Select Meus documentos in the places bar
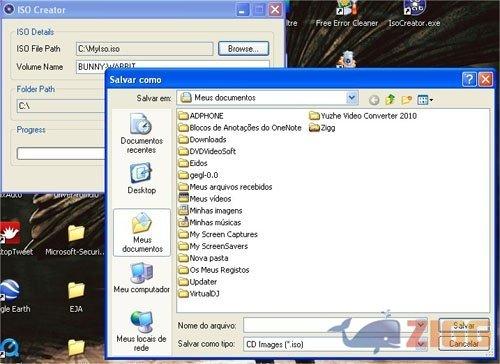Image resolution: width=500 pixels, height=364 pixels. click(x=142, y=233)
